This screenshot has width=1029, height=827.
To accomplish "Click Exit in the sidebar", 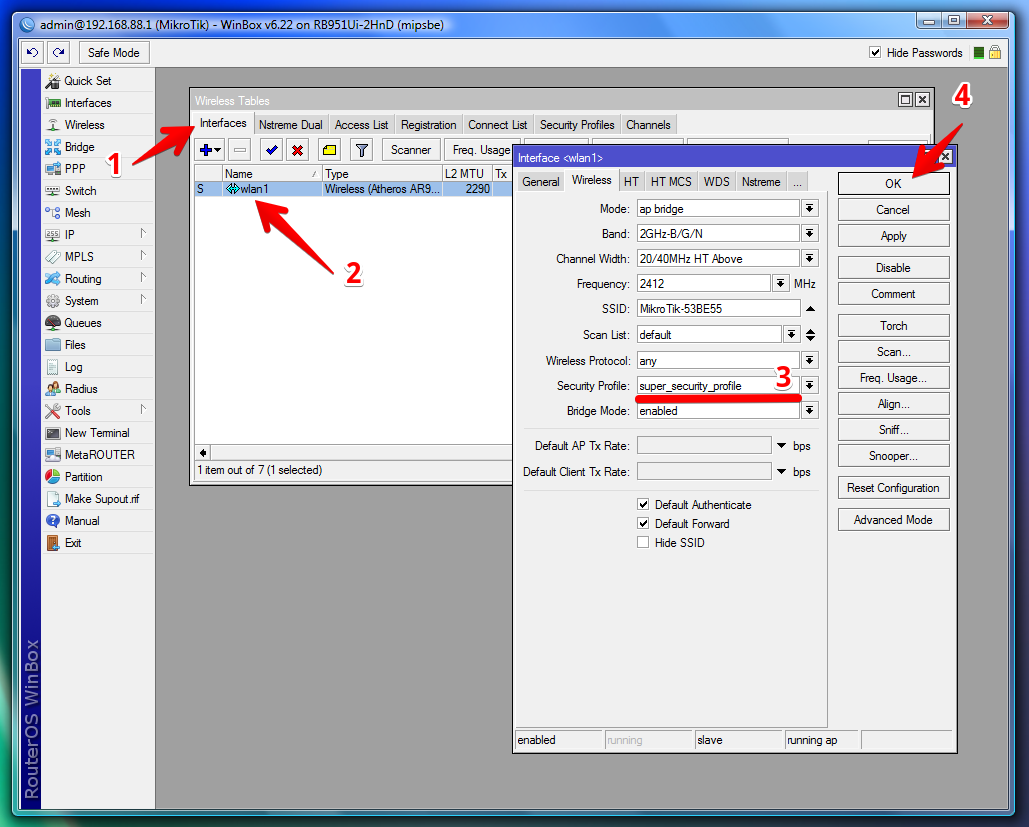I will click(73, 543).
